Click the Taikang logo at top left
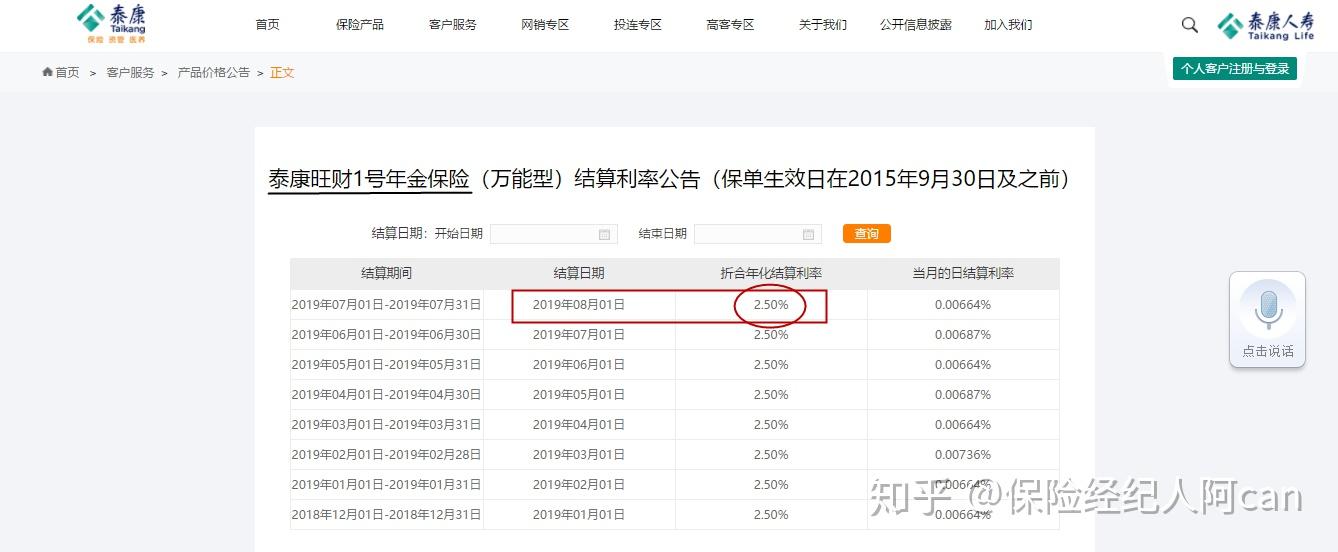 point(111,24)
